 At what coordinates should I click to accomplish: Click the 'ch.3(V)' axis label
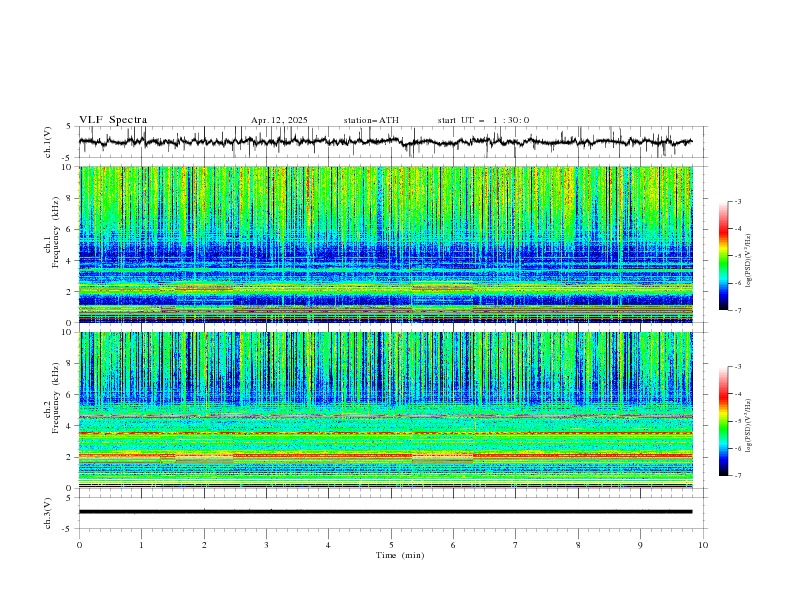click(x=48, y=513)
